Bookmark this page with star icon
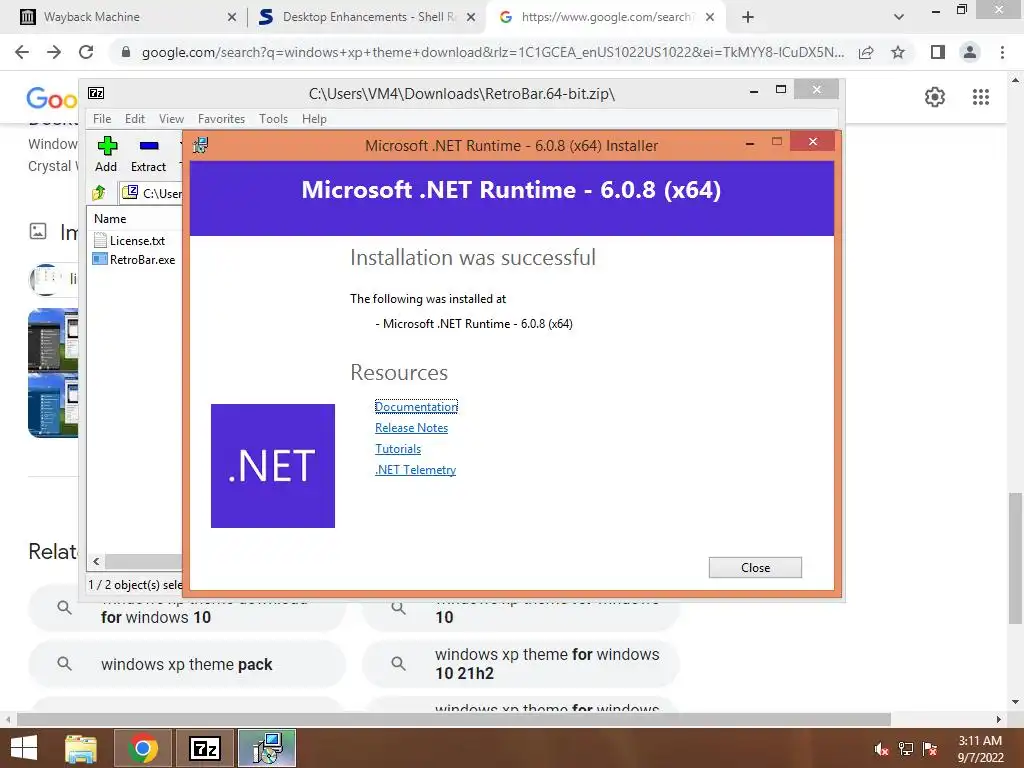 point(898,52)
